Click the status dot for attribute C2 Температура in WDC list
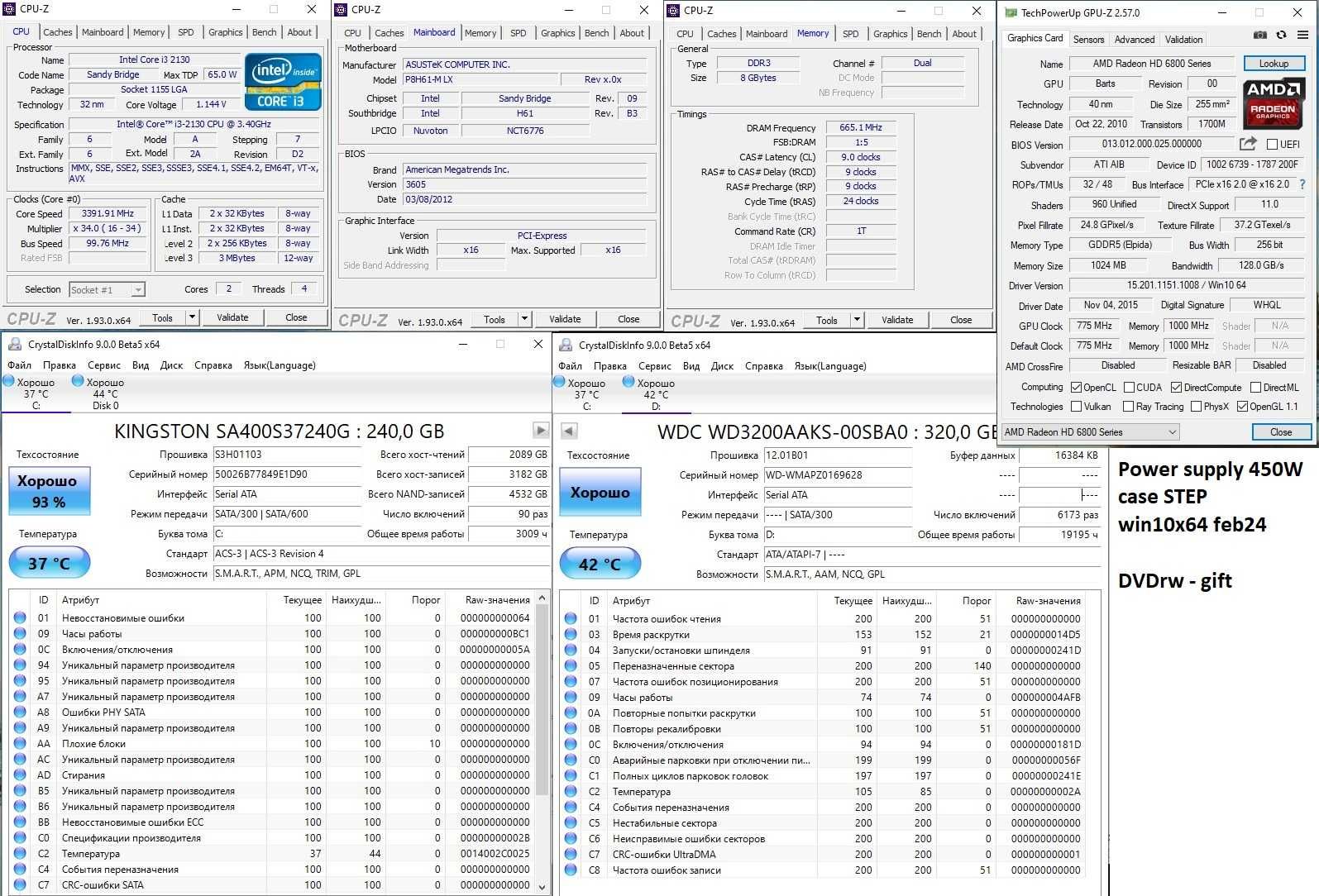This screenshot has width=1319, height=896. coord(571,791)
